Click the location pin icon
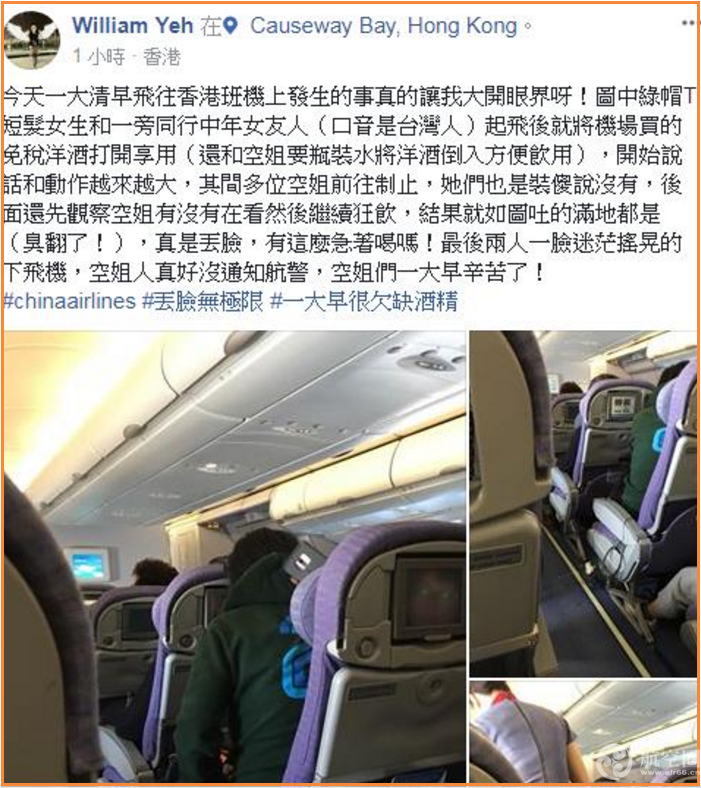The width and height of the screenshot is (701, 788). [x=230, y=26]
